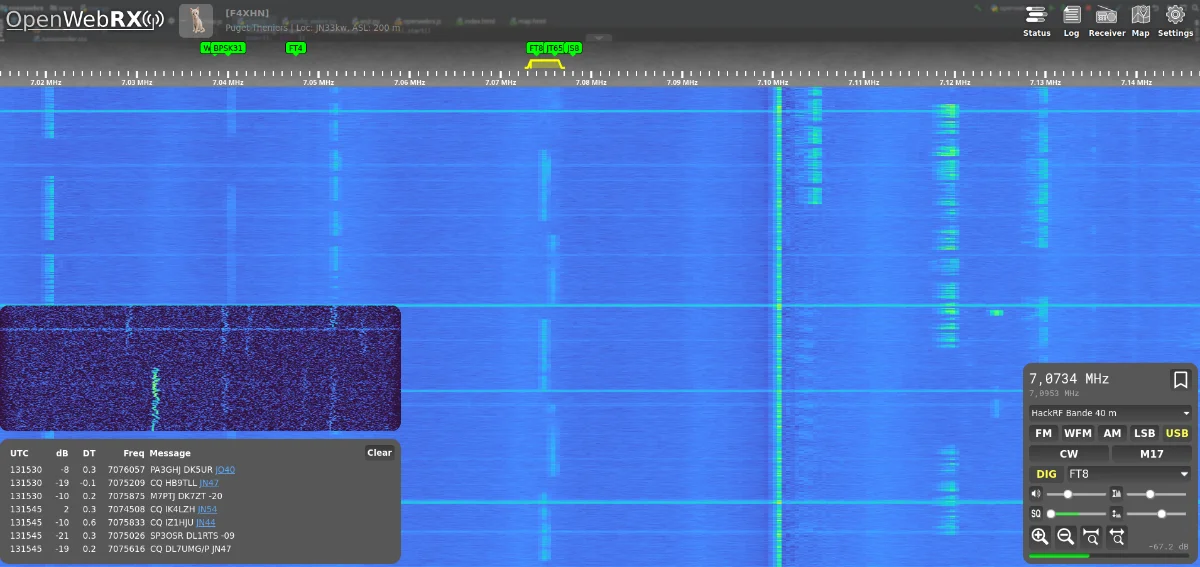Zoom in on the waterfall
1200x567 pixels.
coord(1040,536)
